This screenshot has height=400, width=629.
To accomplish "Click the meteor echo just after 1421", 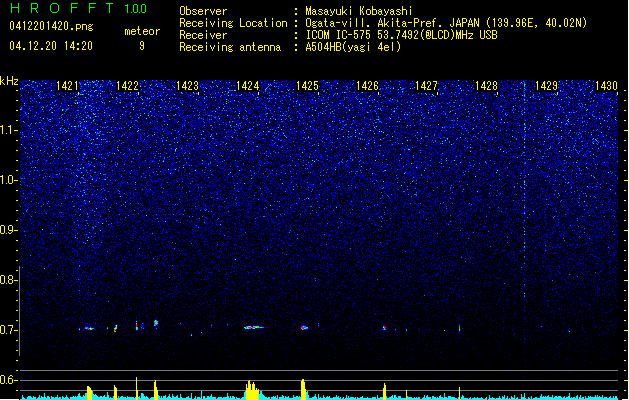I will (89, 328).
